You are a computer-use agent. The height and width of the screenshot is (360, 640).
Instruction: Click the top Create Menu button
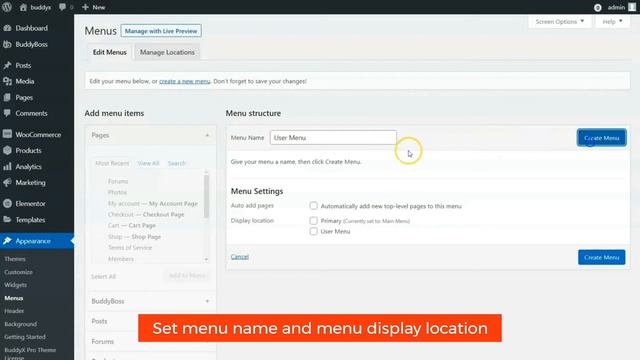point(601,138)
